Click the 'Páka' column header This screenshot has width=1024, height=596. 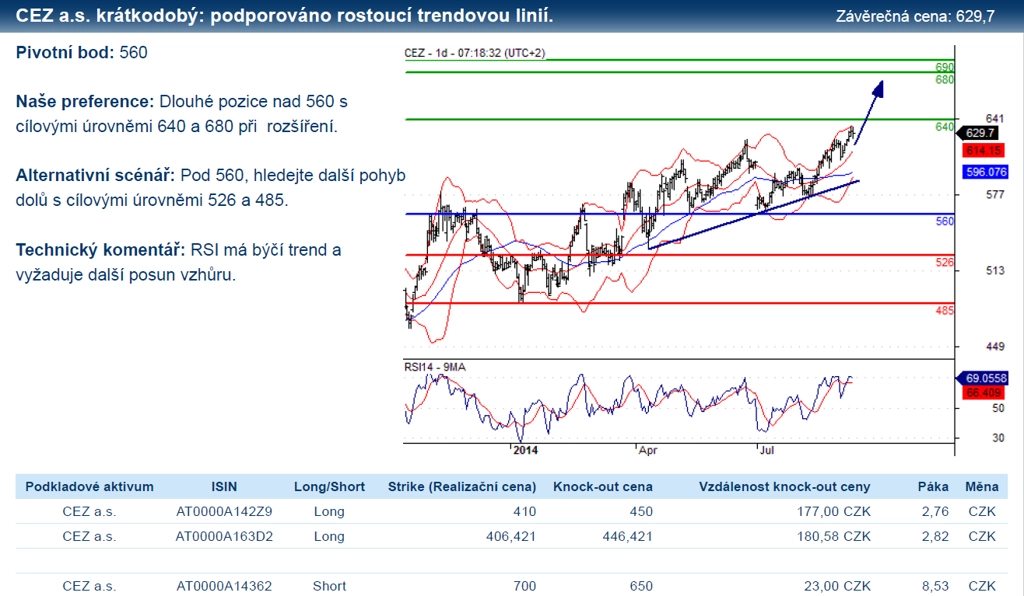point(933,486)
